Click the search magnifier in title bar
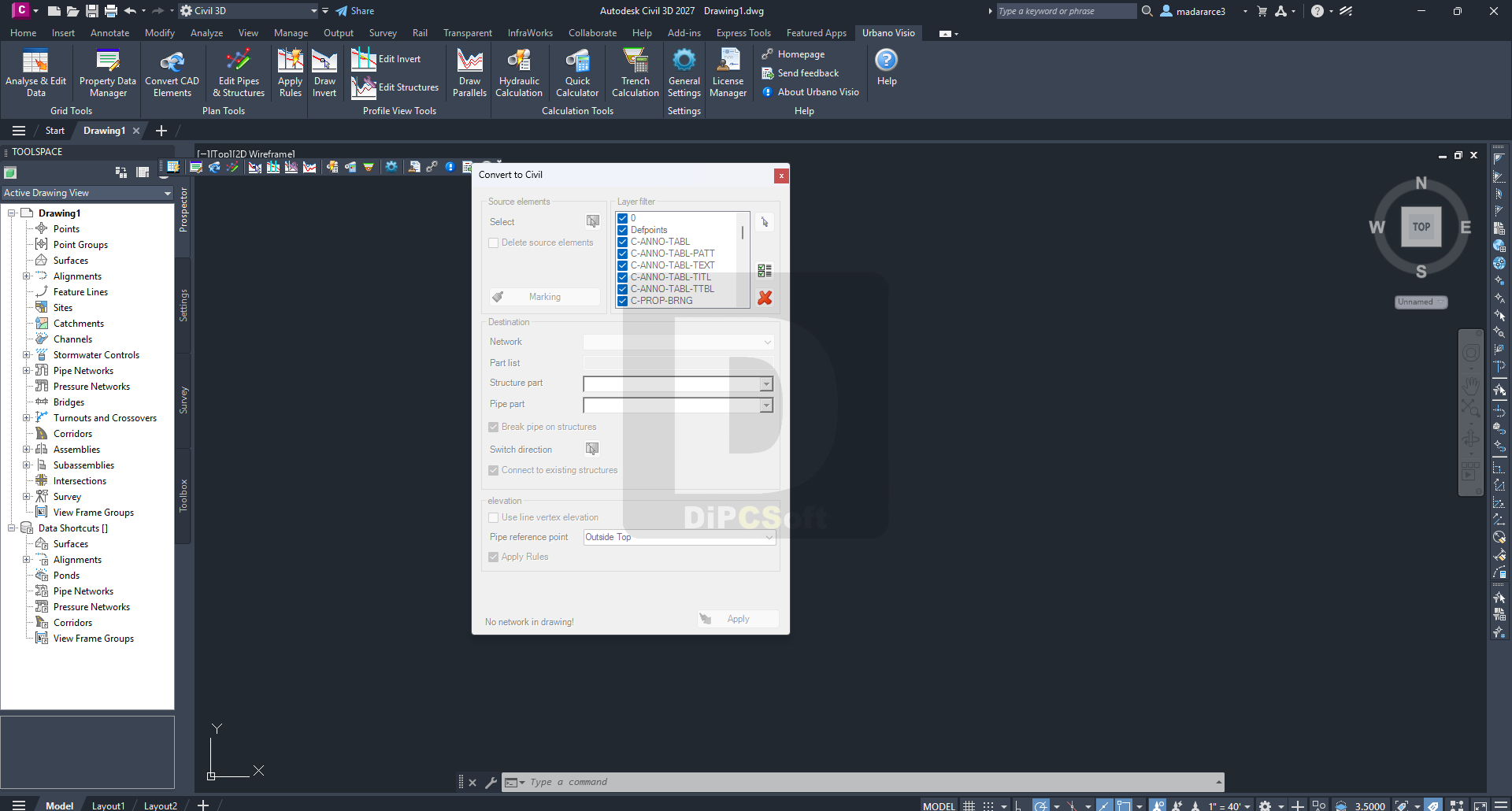This screenshot has height=811, width=1512. coord(1147,11)
